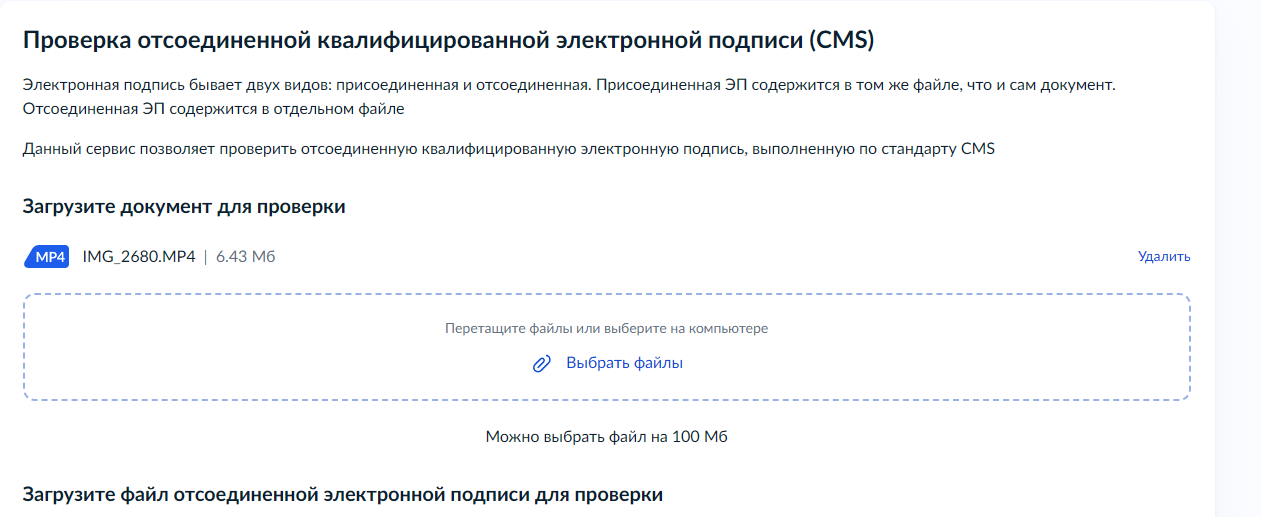Click inside the dashed file drop zone
The width and height of the screenshot is (1261, 517).
(607, 347)
